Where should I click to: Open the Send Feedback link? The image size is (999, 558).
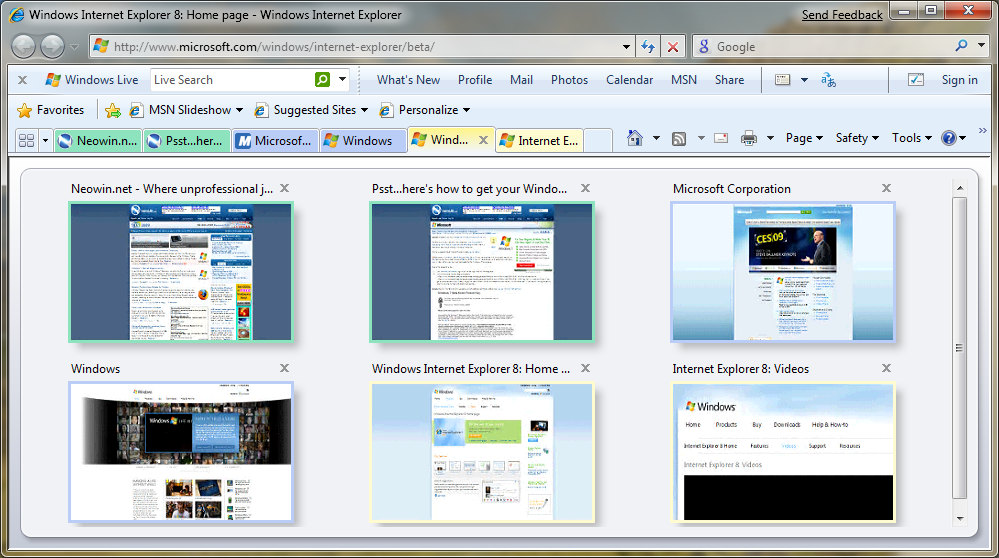pos(842,15)
